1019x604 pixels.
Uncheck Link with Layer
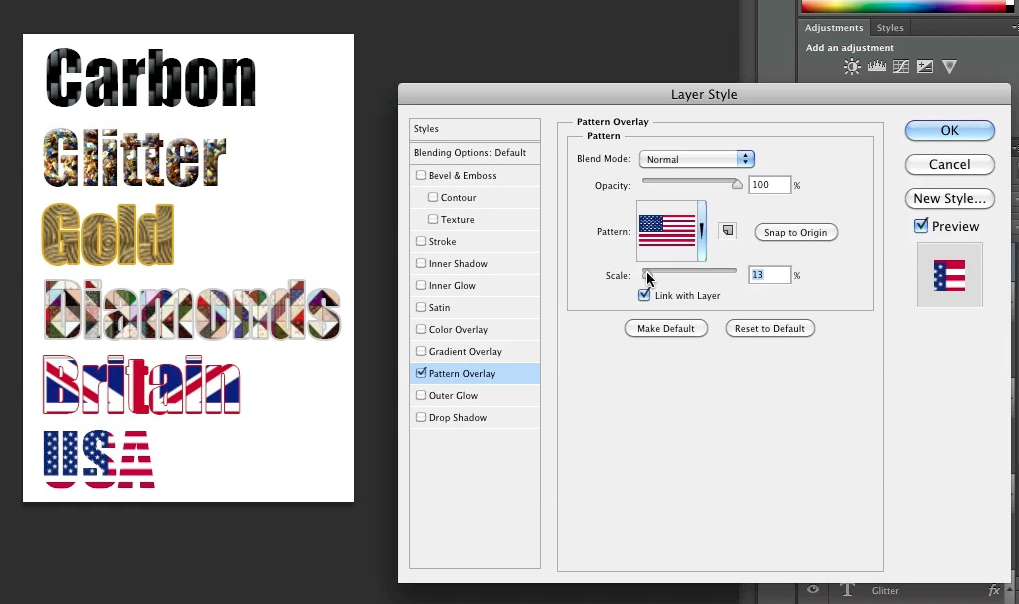644,295
